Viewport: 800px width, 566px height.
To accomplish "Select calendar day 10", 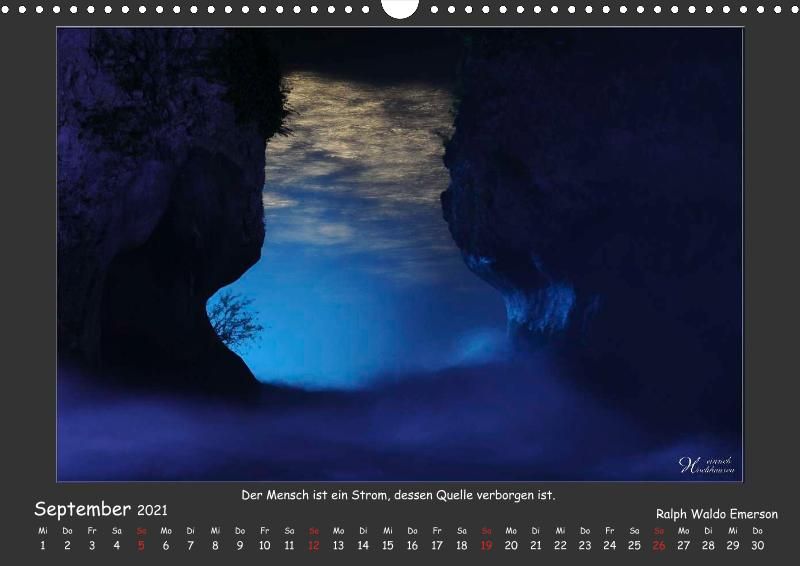I will point(264,545).
